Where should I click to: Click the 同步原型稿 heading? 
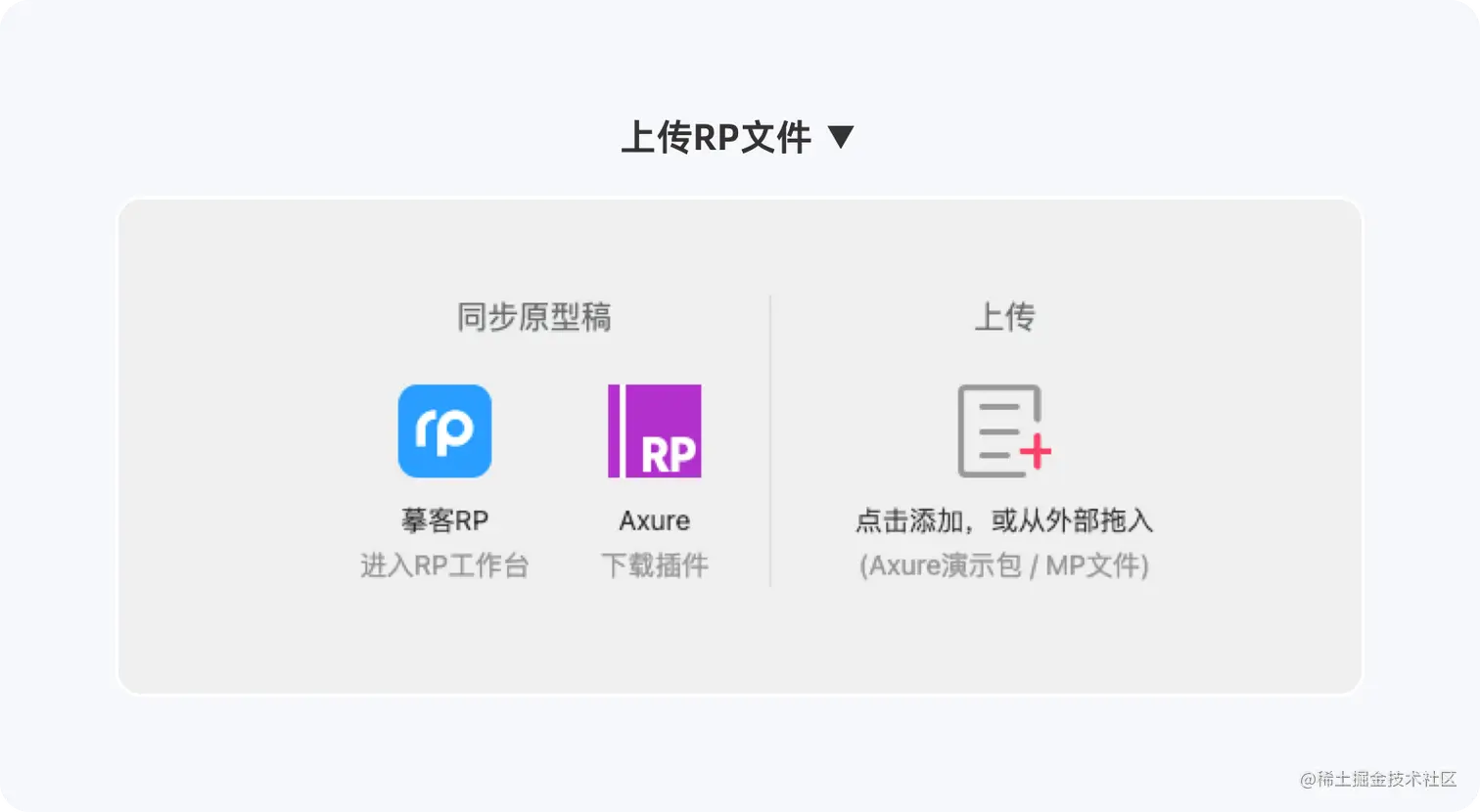(x=534, y=317)
